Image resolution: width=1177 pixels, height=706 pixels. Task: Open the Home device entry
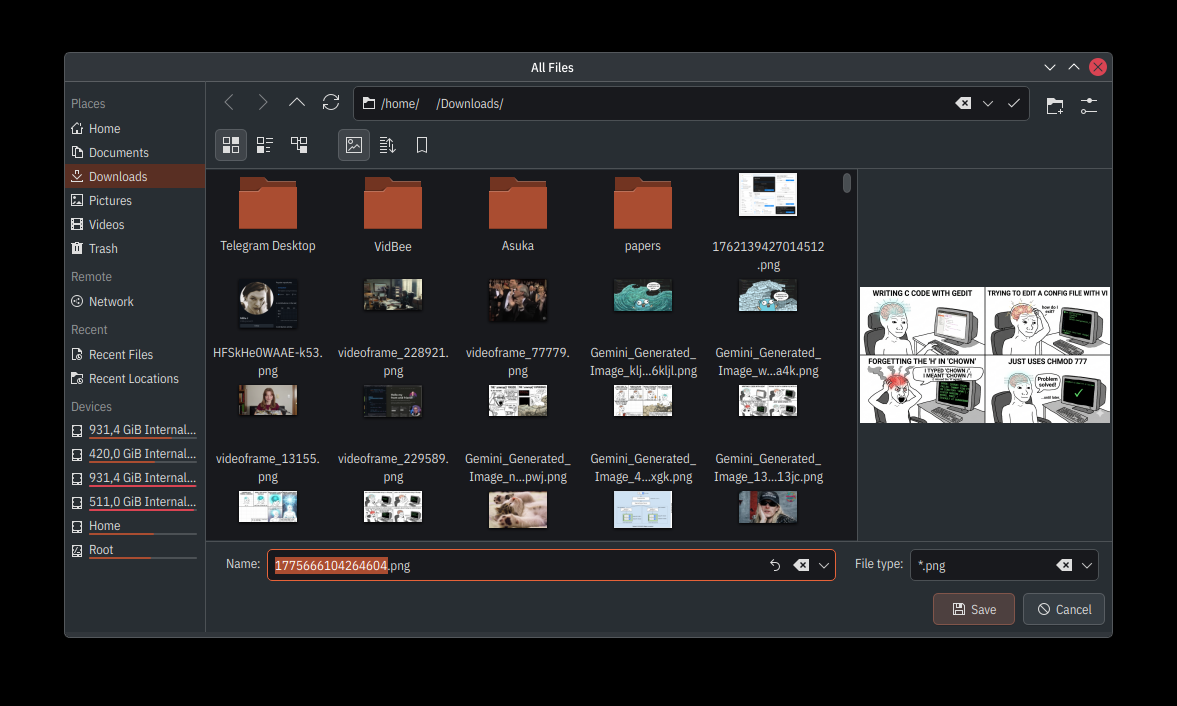point(135,526)
